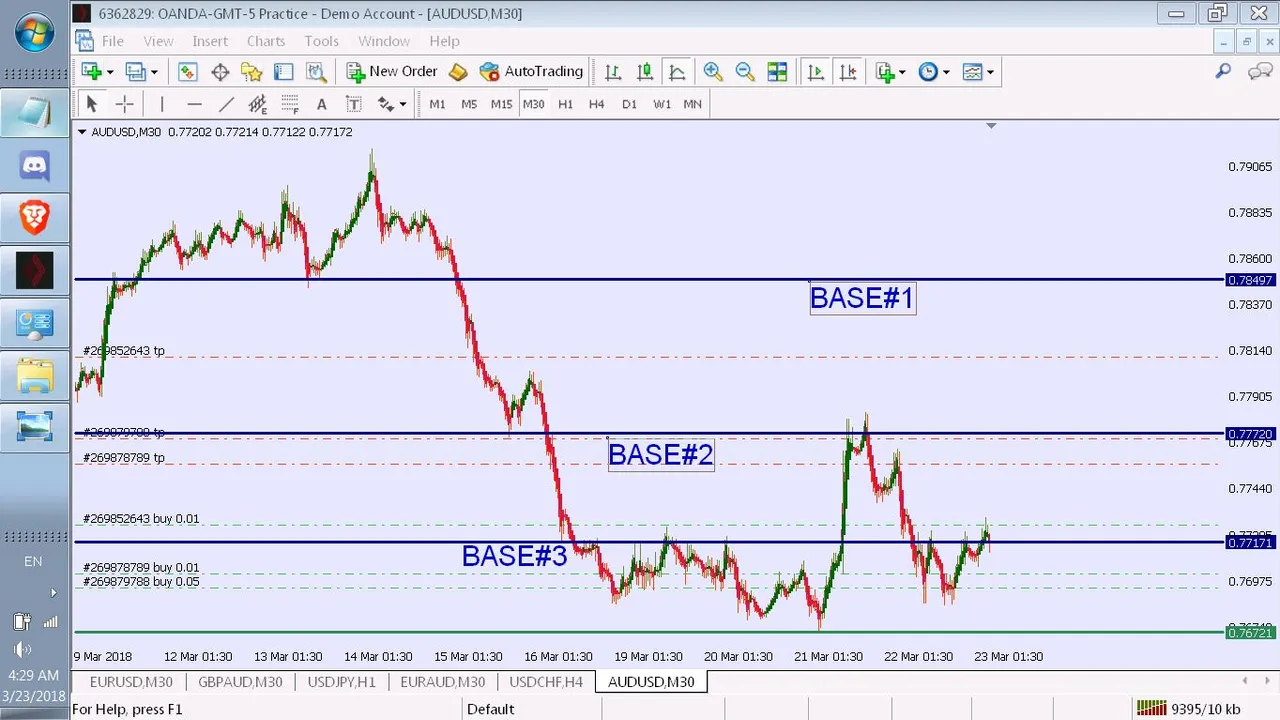This screenshot has height=720, width=1280.
Task: Select the Vertical Line drawing tool
Action: [x=162, y=104]
